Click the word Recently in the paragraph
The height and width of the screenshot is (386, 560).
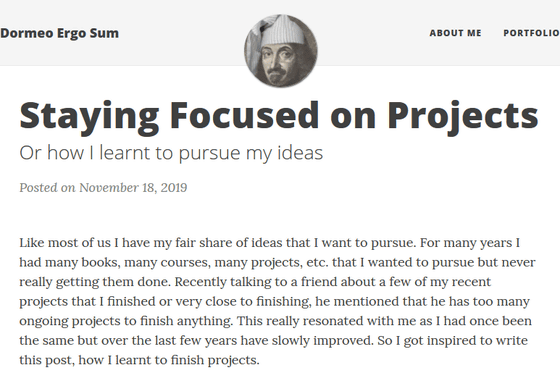(x=200, y=282)
